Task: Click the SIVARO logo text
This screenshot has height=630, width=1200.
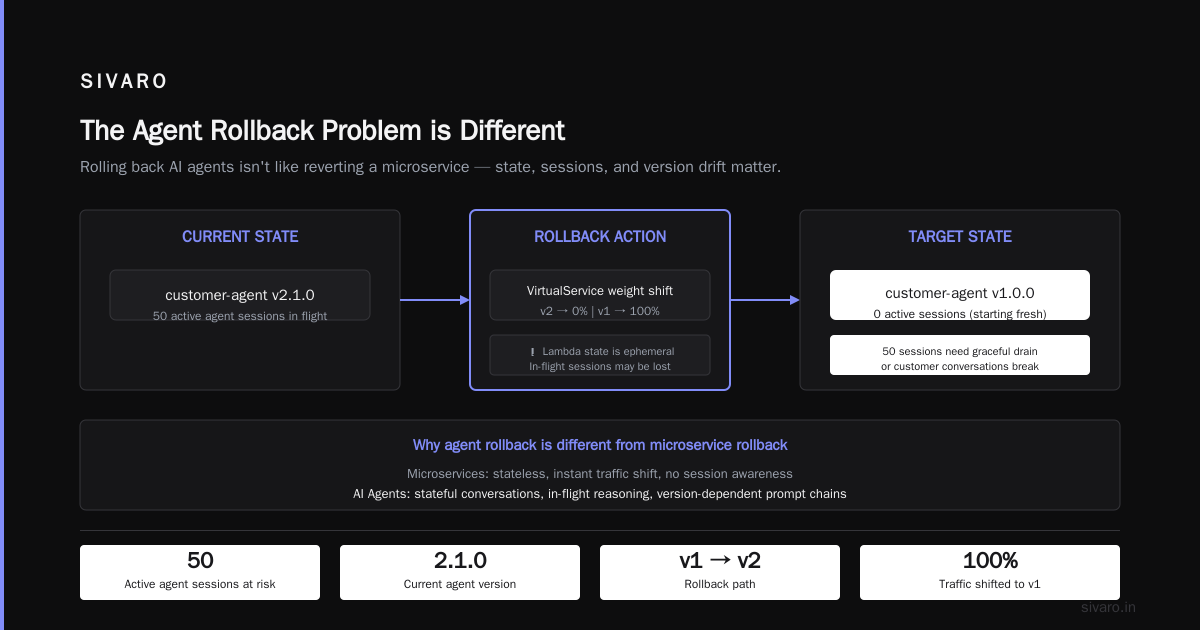Action: coord(124,82)
